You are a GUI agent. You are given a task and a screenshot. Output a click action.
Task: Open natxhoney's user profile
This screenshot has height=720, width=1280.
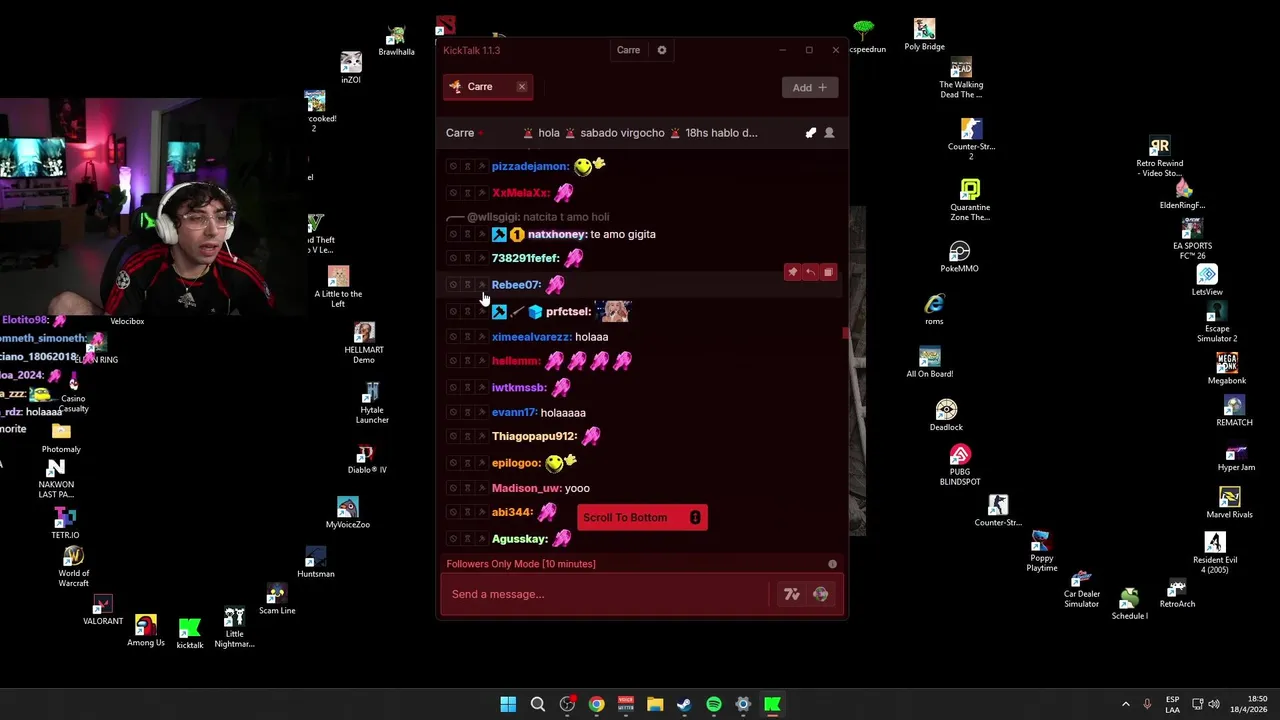556,234
